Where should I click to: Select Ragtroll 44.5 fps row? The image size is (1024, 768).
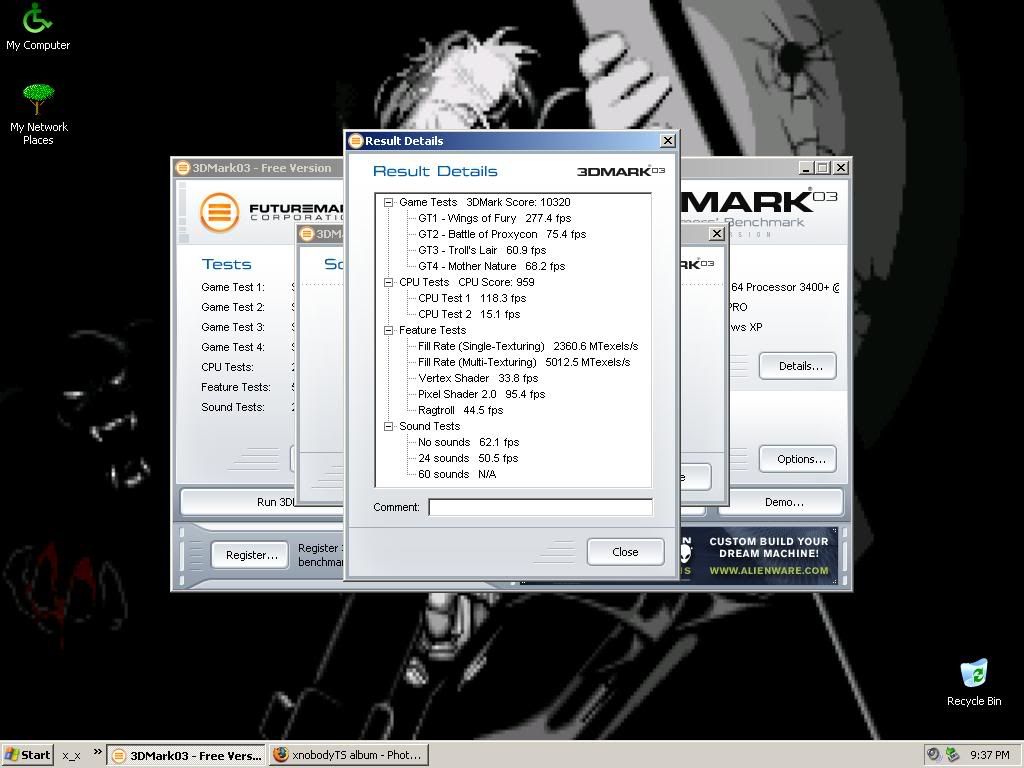[x=460, y=410]
